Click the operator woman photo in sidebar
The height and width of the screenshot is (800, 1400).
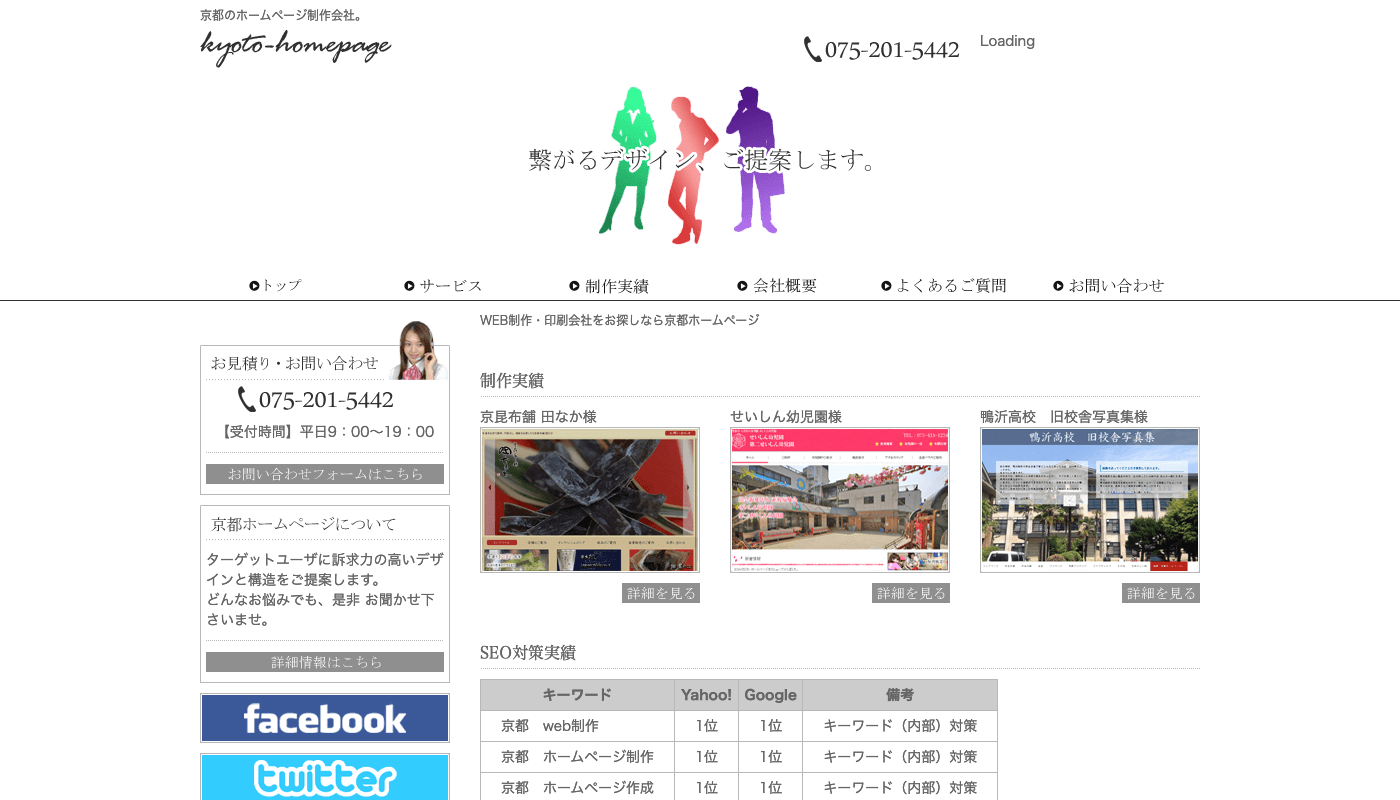417,351
